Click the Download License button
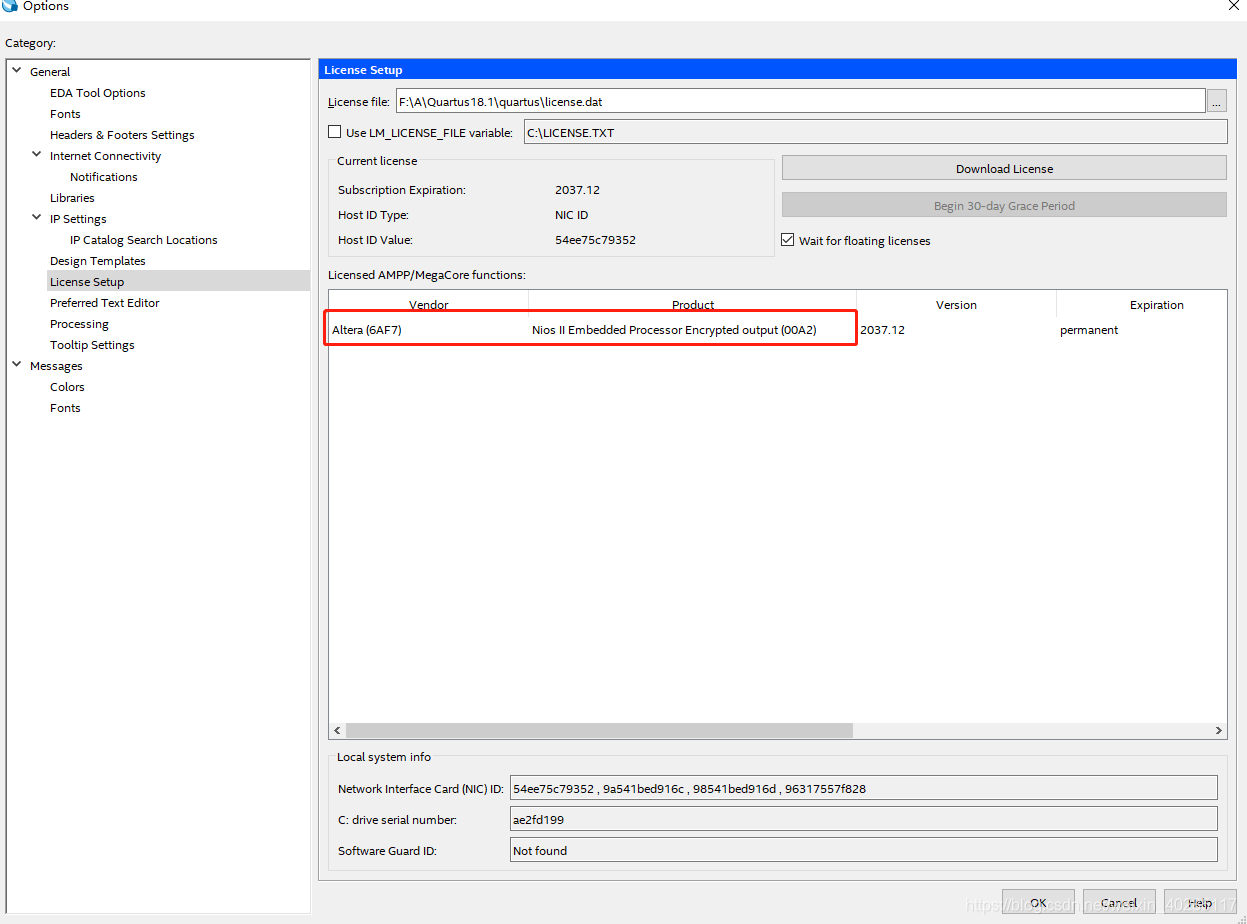1247x924 pixels. [x=1003, y=167]
